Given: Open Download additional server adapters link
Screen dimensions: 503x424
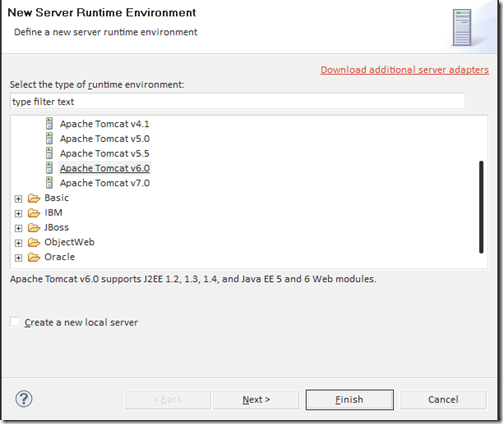Looking at the screenshot, I should 405,70.
